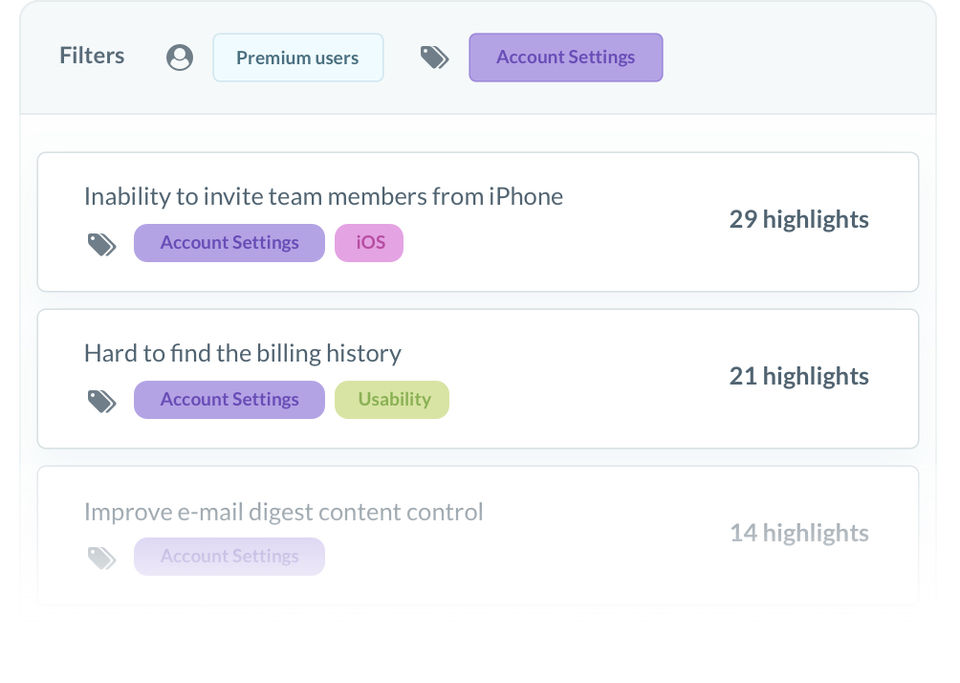Select Account Settings tag on billing insight
The height and width of the screenshot is (683, 960).
point(229,400)
